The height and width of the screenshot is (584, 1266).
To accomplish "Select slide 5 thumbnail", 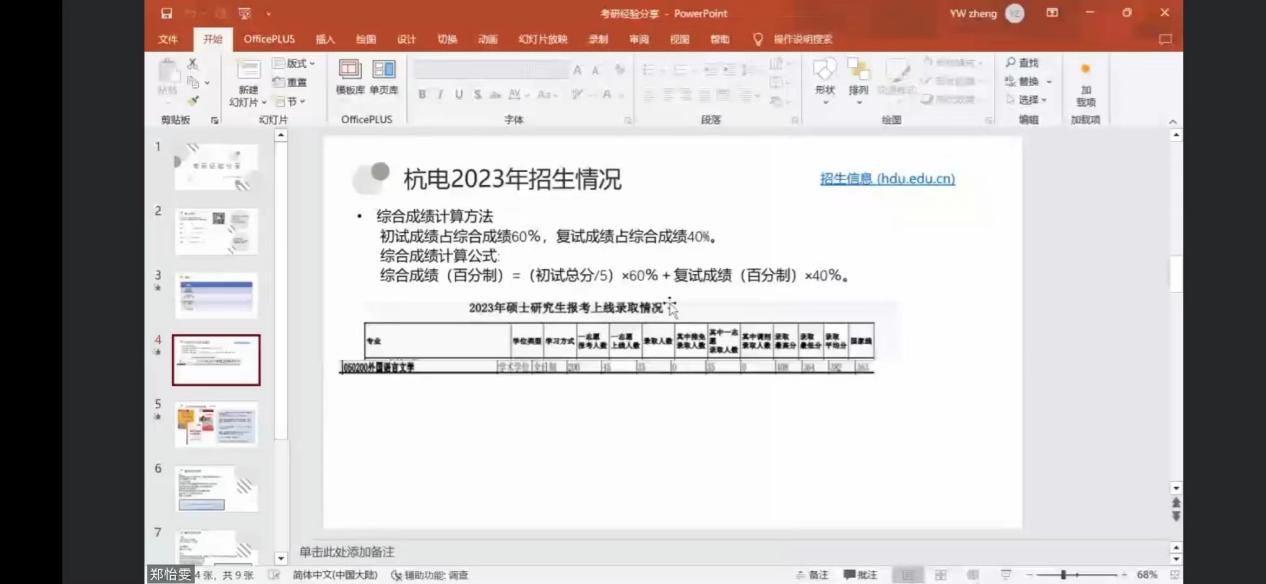I will [216, 424].
